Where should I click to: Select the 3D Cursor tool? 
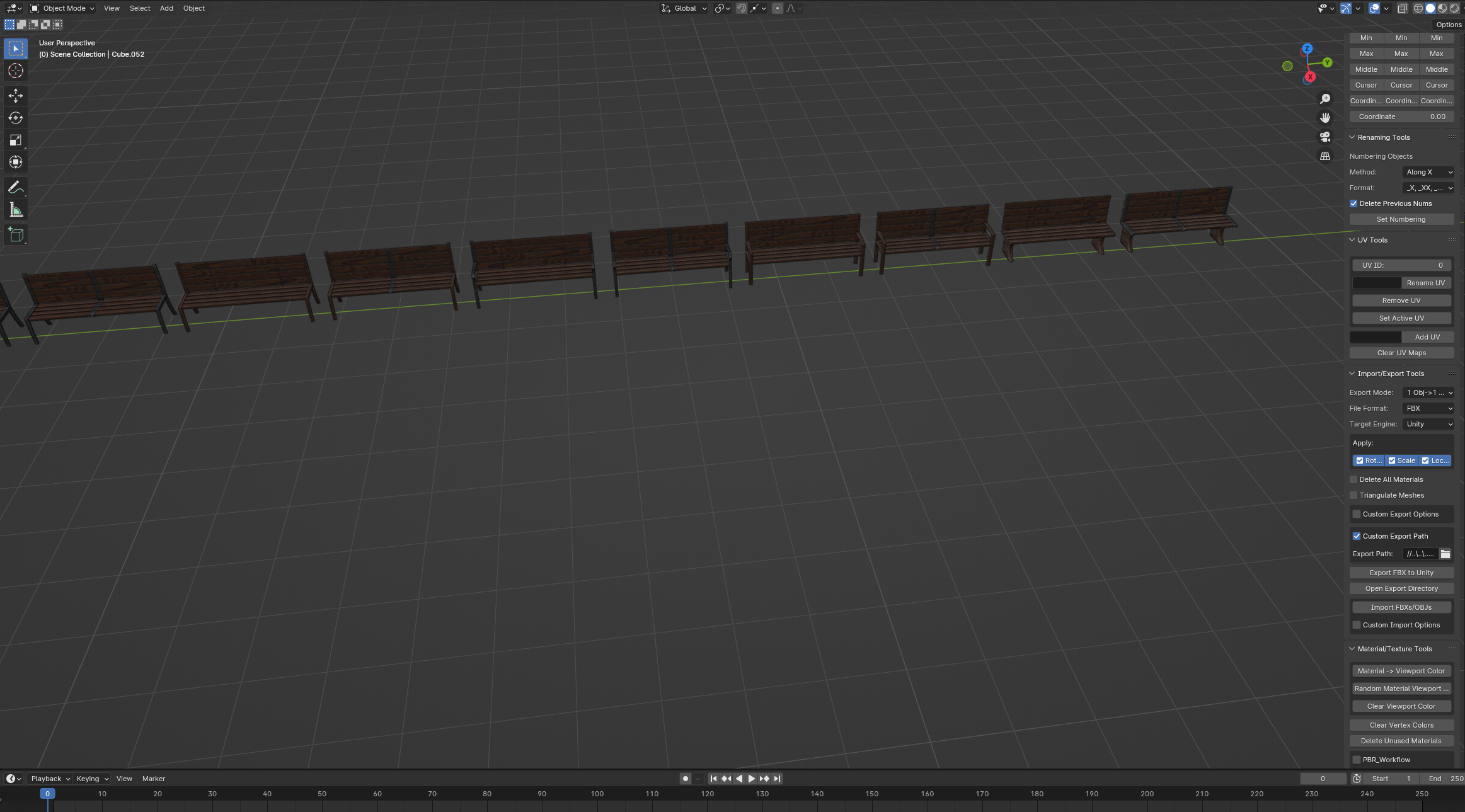pyautogui.click(x=16, y=71)
